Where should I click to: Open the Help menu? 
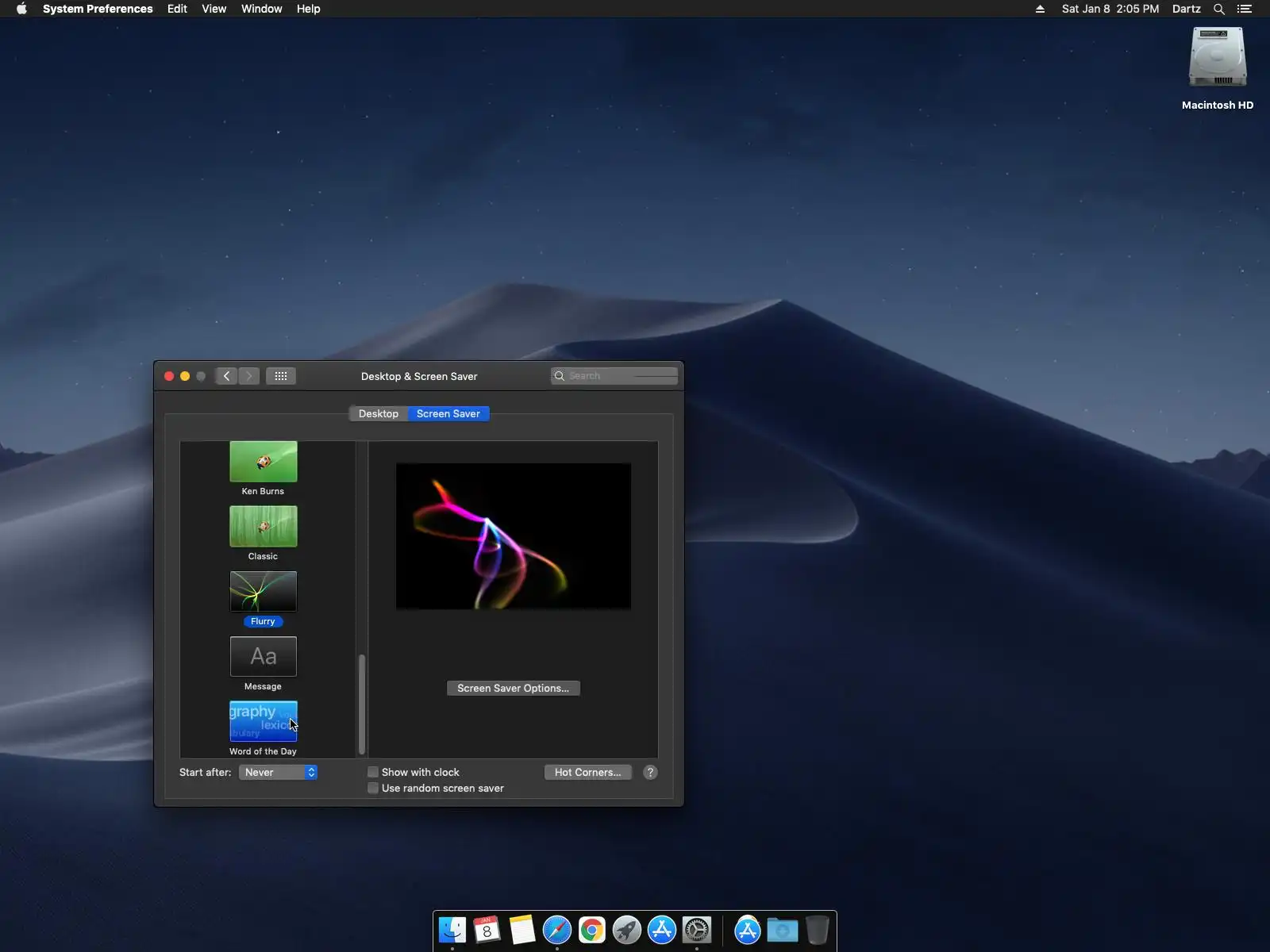[308, 9]
